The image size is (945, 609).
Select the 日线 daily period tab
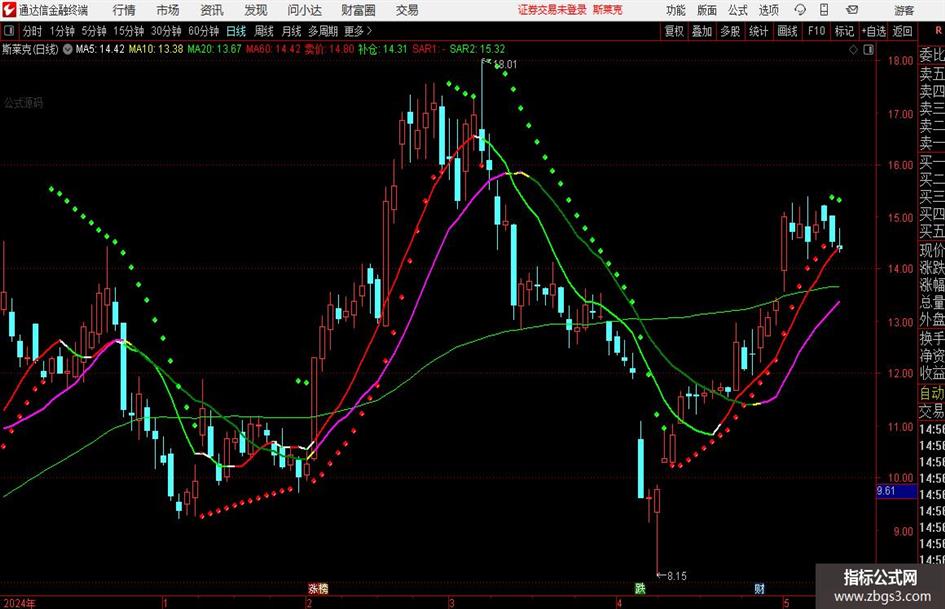click(x=236, y=31)
